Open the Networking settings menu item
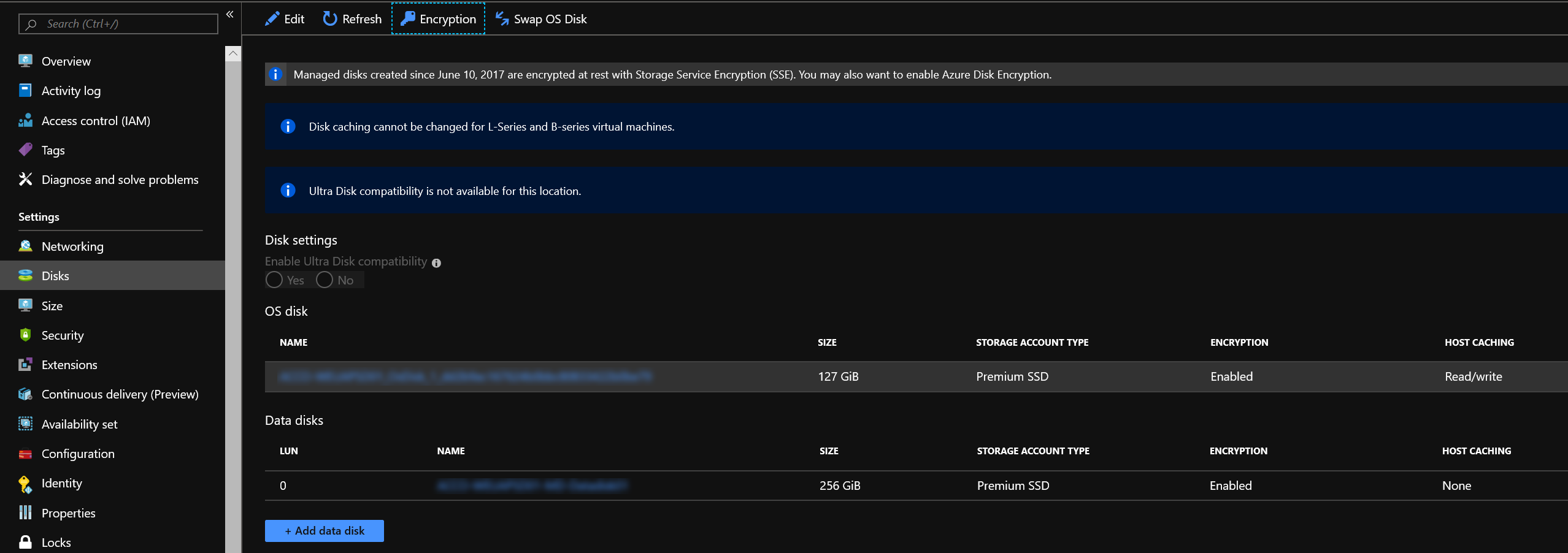The width and height of the screenshot is (1568, 553). [72, 246]
